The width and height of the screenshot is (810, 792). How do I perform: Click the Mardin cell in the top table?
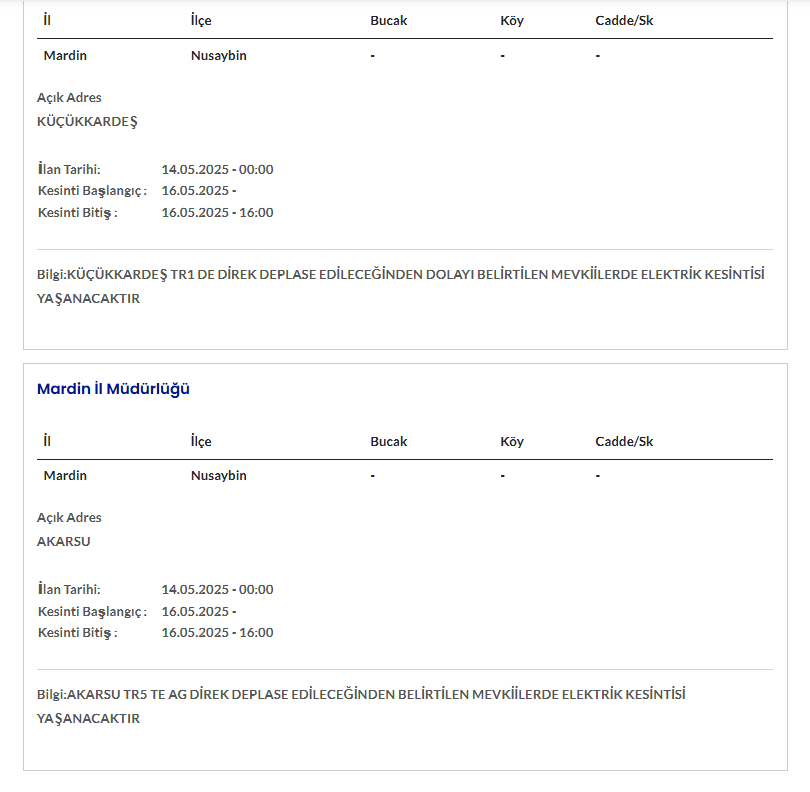click(65, 56)
